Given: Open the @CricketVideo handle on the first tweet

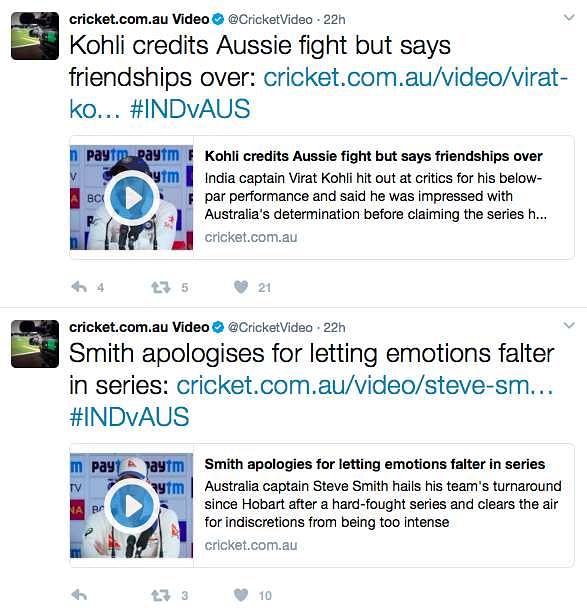Looking at the screenshot, I should [x=270, y=19].
